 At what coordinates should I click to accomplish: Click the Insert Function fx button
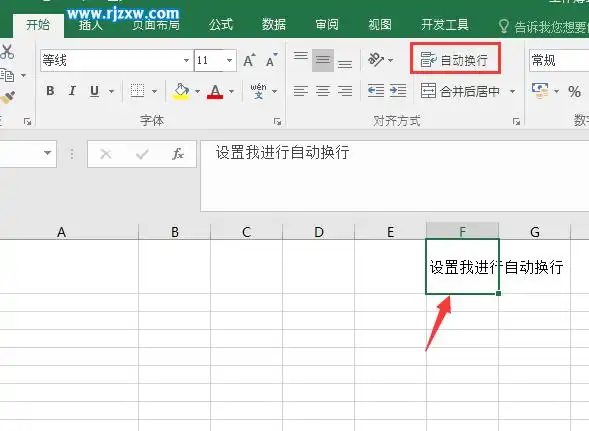(178, 154)
